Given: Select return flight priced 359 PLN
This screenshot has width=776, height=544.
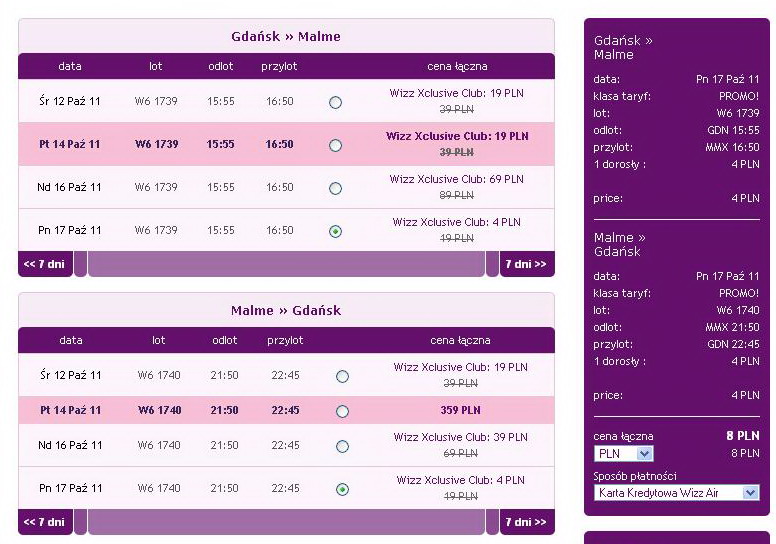Looking at the screenshot, I should click(x=342, y=411).
